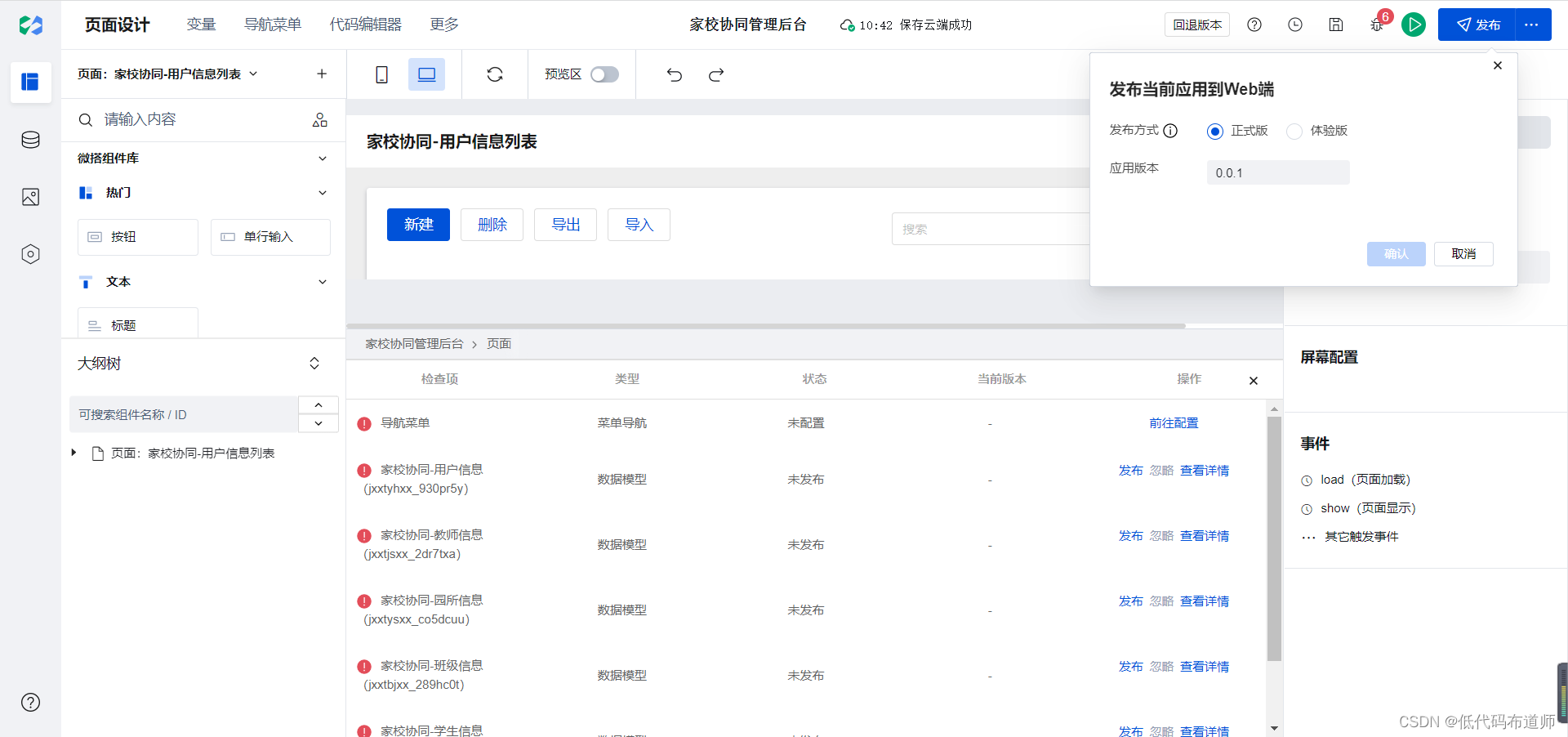Open help icon at bottom left
Screen dimensions: 1568x737
pyautogui.click(x=30, y=702)
